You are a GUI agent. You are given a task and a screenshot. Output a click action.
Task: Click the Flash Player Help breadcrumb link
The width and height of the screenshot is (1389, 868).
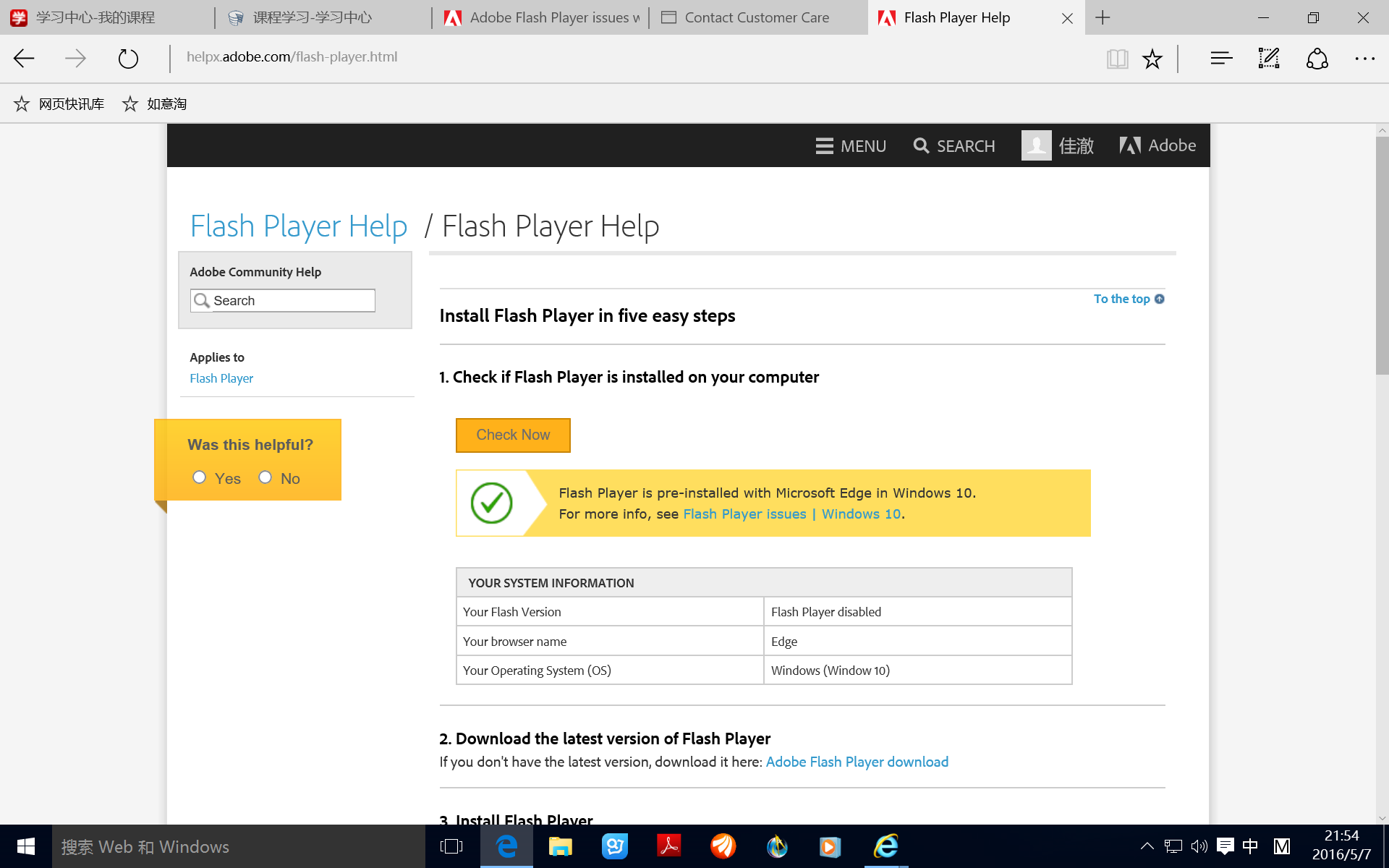click(x=299, y=226)
